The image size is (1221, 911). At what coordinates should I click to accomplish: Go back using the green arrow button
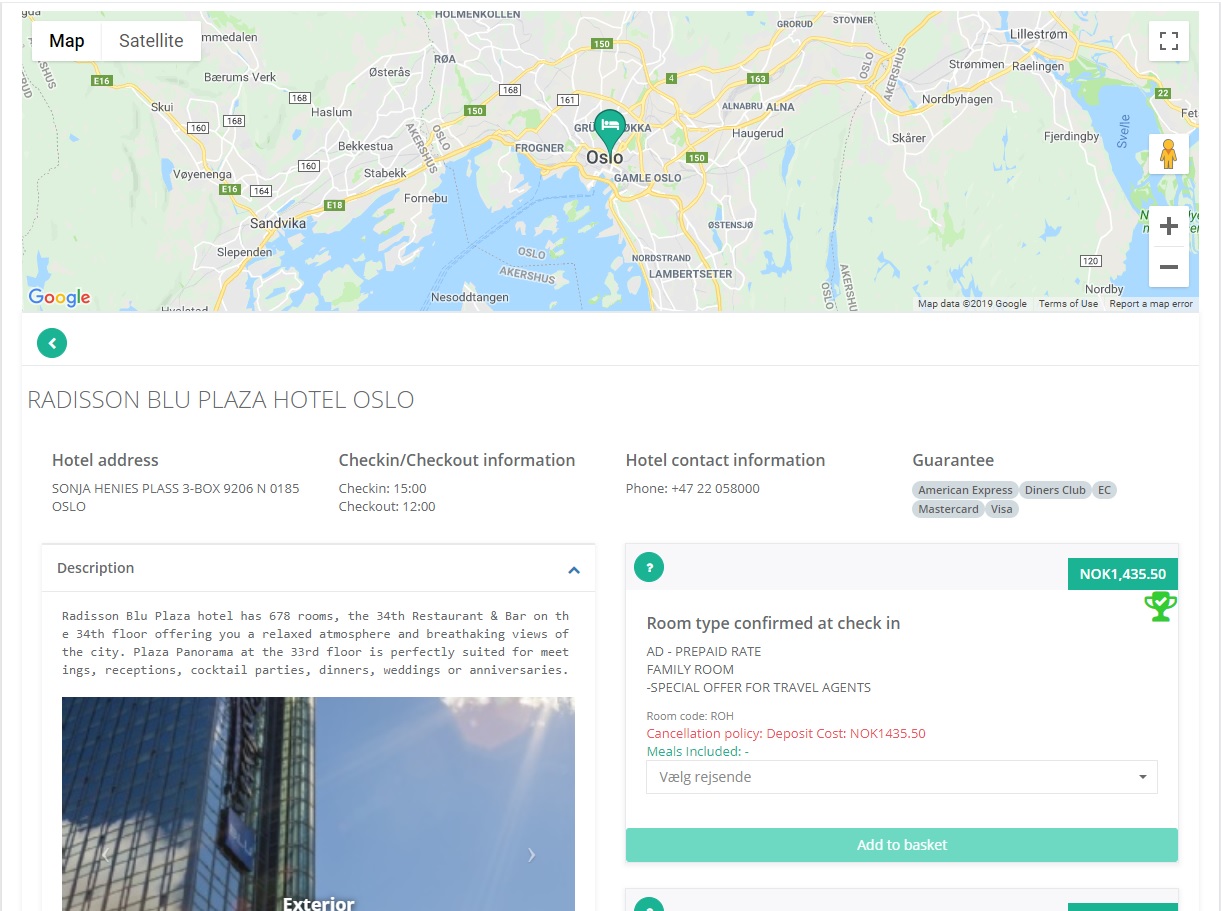point(52,344)
